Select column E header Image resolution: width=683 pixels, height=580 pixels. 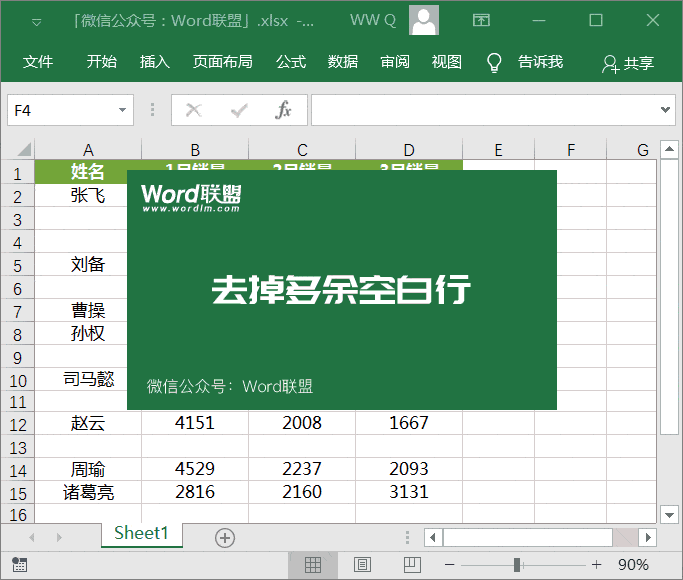click(498, 150)
